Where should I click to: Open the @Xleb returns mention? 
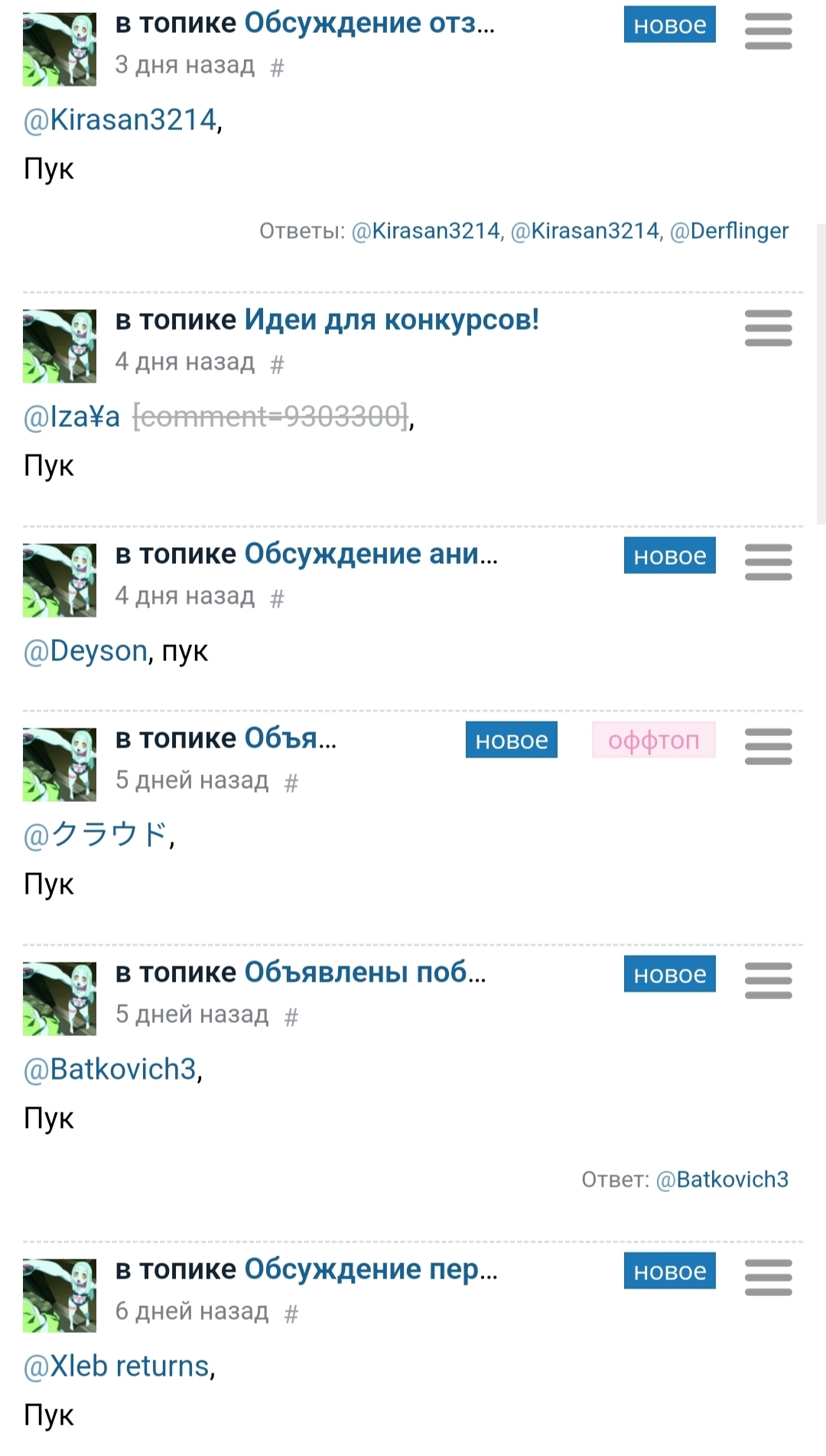click(x=117, y=1366)
